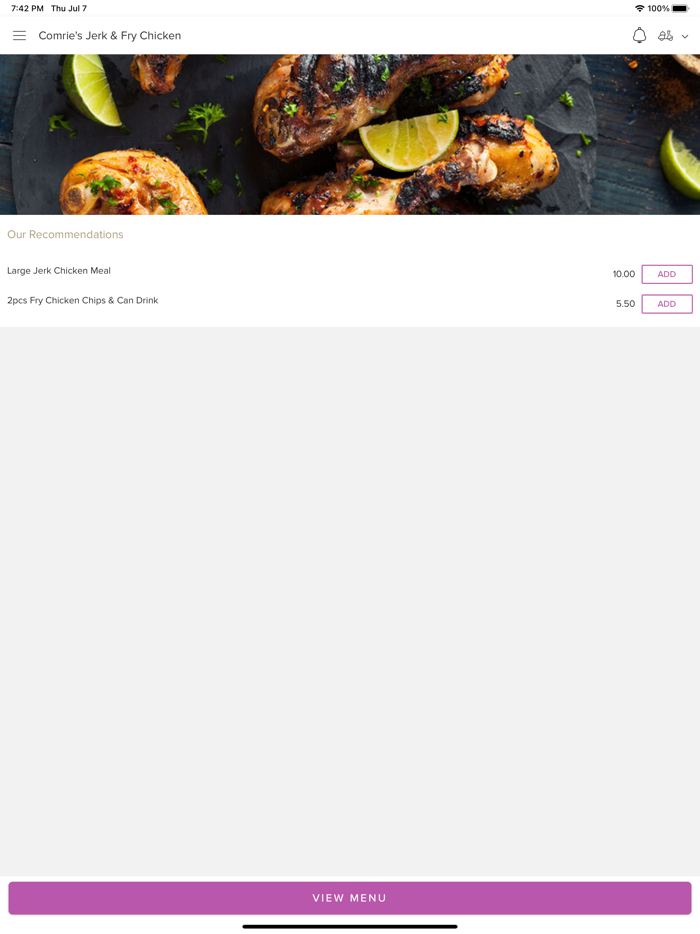Select 2pcs Fry Chicken Chips & Can Drink item
The height and width of the screenshot is (934, 700).
[83, 300]
